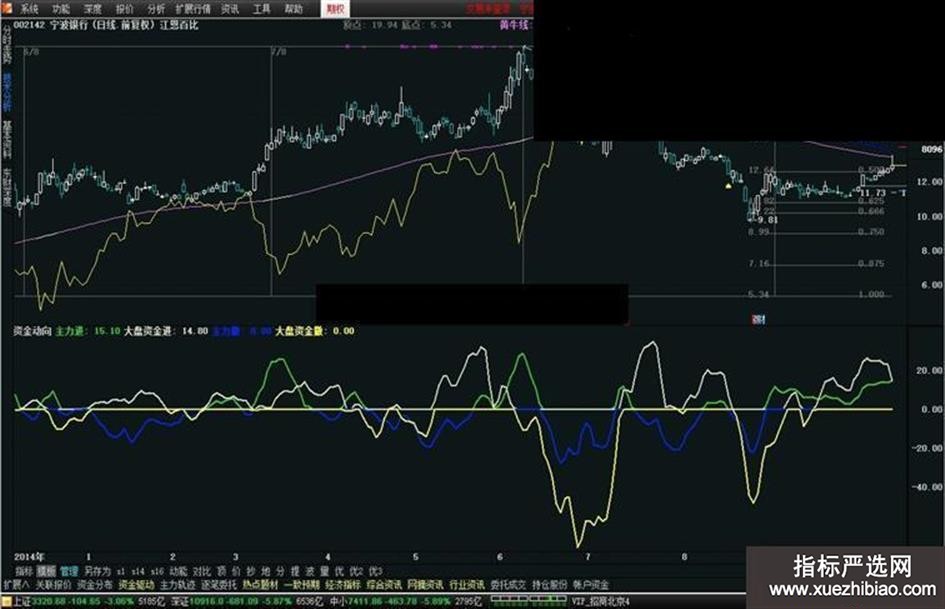Click 深证 index reading in status bar
Image resolution: width=945 pixels, height=609 pixels.
coord(248,602)
